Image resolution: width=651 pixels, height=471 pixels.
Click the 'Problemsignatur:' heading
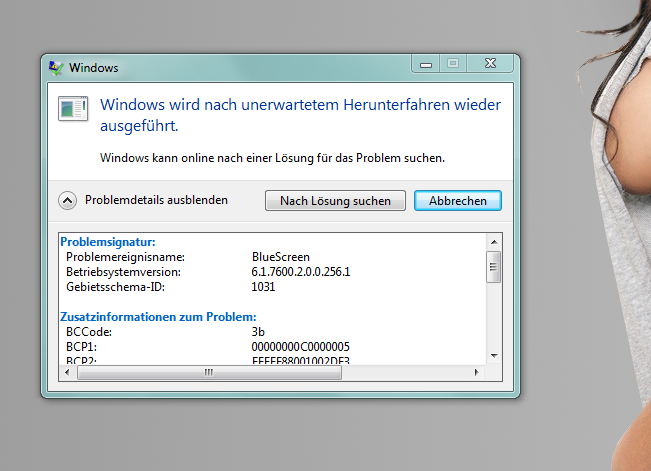tap(108, 242)
